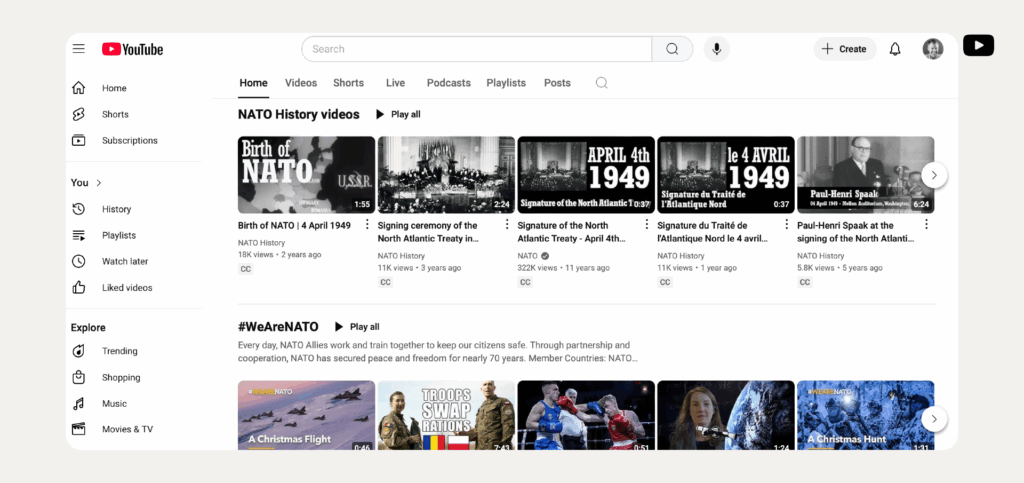The image size is (1024, 483).
Task: Click the '322K views • 11 years ago' text
Action: pyautogui.click(x=564, y=268)
